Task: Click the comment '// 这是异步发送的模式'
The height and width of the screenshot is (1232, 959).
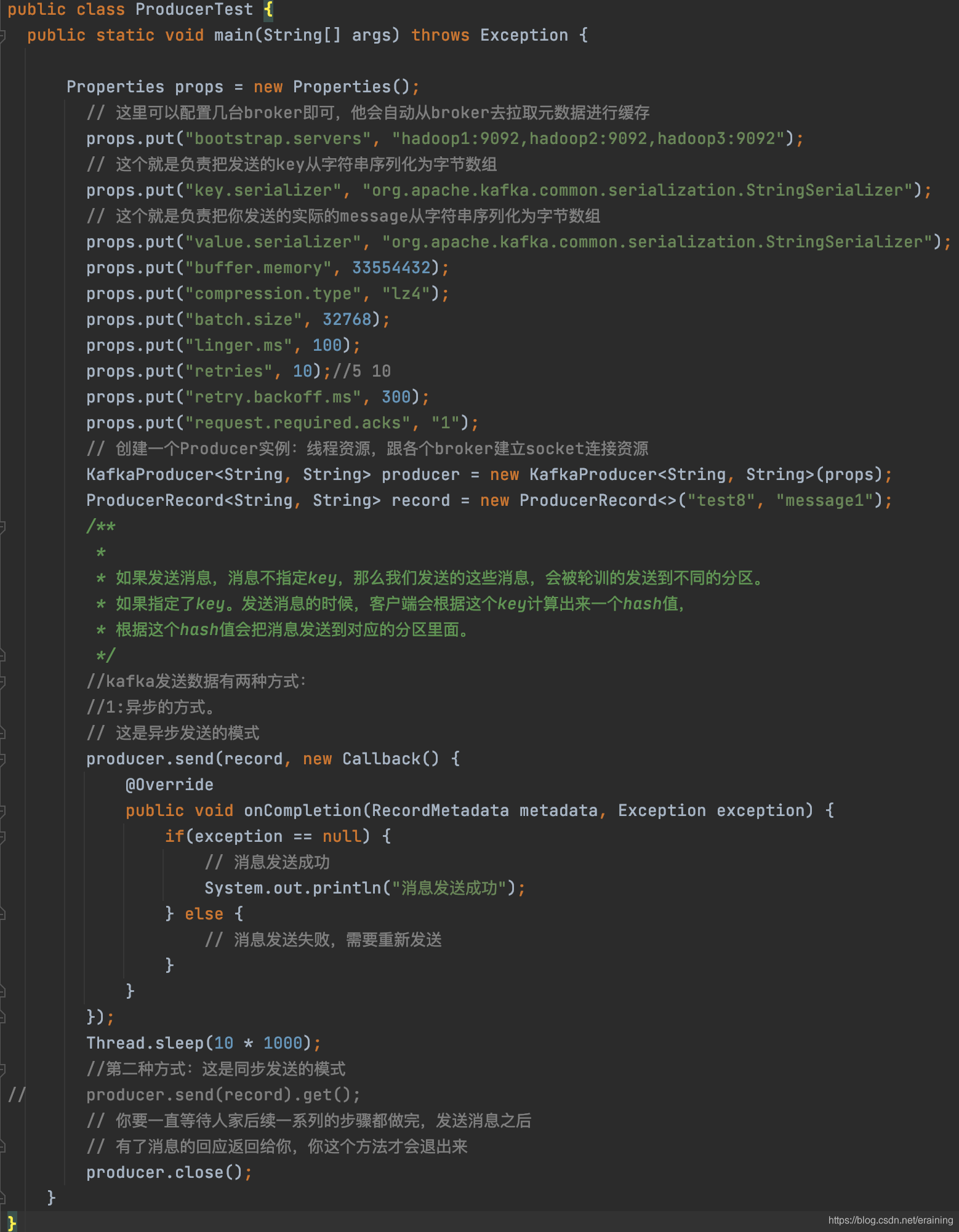Action: 173,733
